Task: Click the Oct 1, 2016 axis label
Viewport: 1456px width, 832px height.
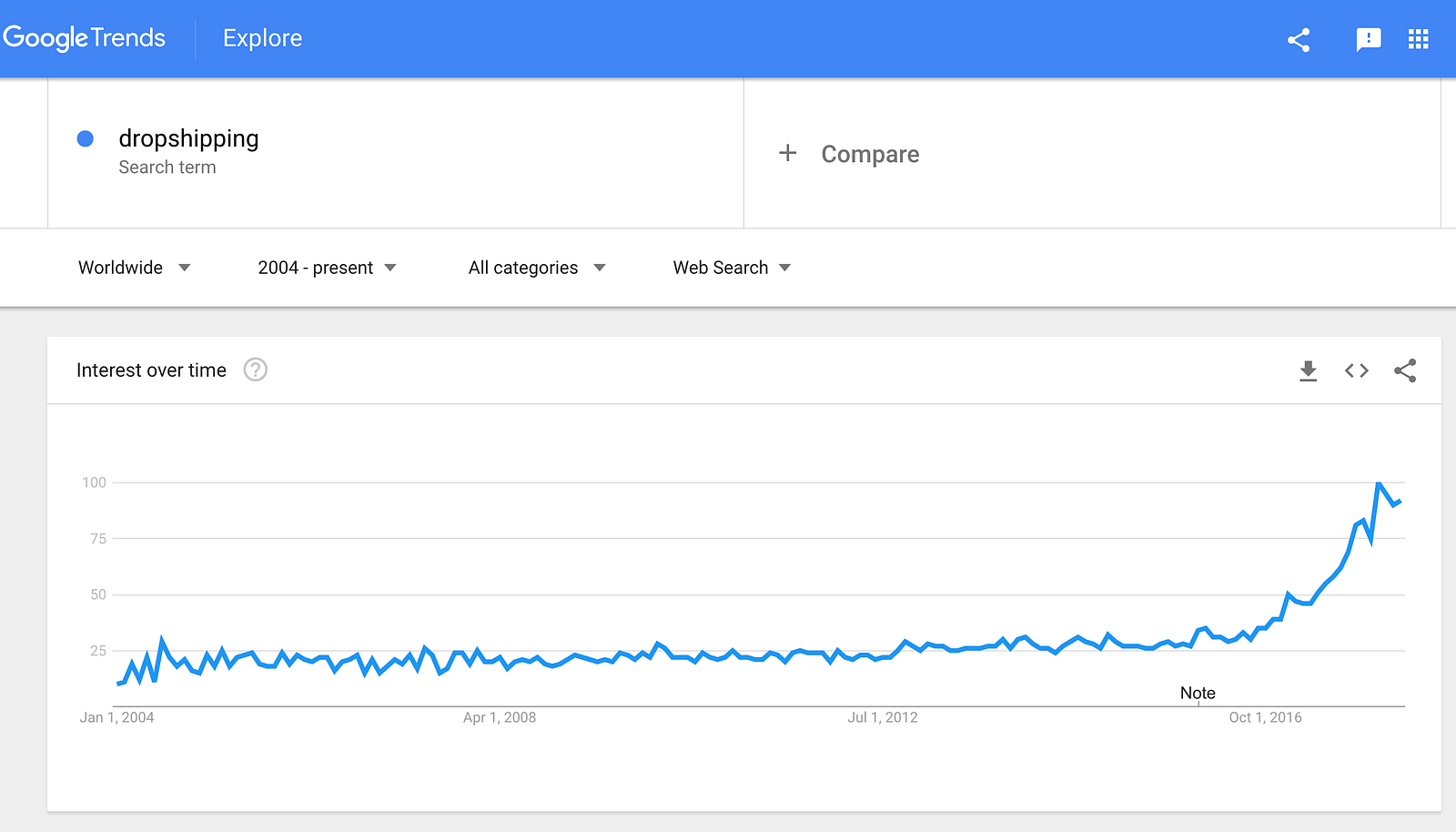Action: (1265, 717)
